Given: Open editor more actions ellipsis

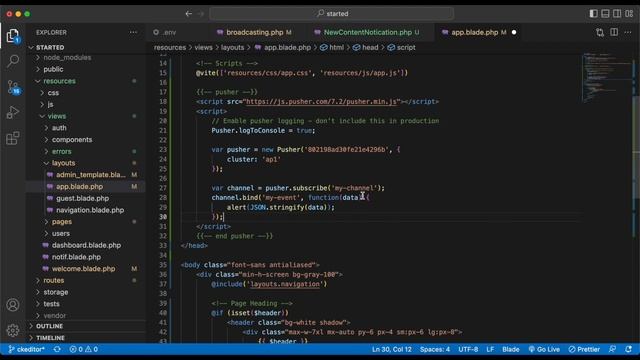Looking at the screenshot, I should (x=628, y=32).
